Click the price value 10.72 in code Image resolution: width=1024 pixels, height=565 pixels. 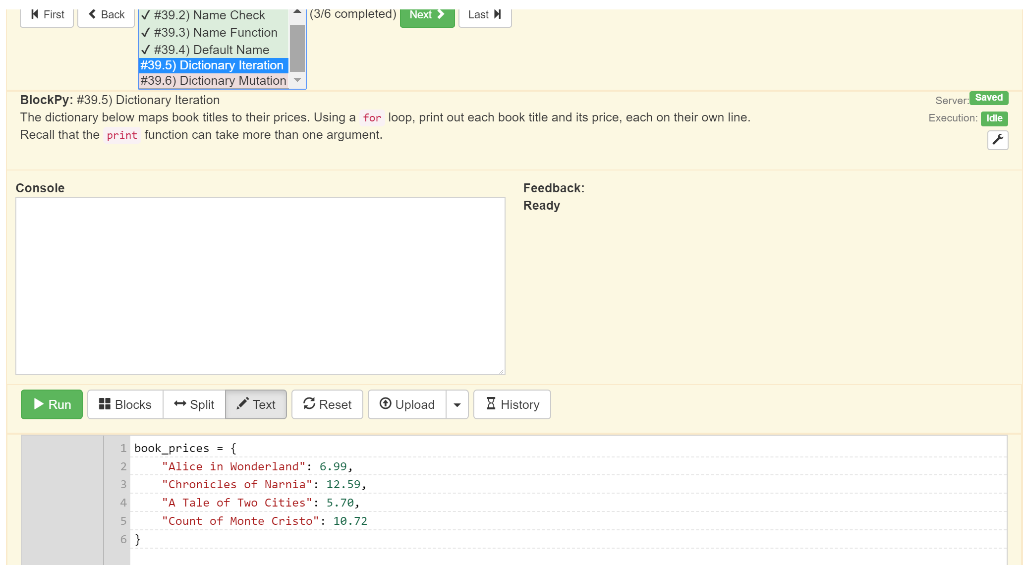tap(350, 521)
